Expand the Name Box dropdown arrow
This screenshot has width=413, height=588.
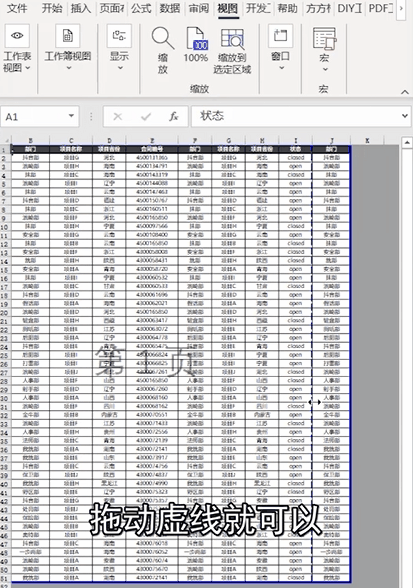[71, 116]
